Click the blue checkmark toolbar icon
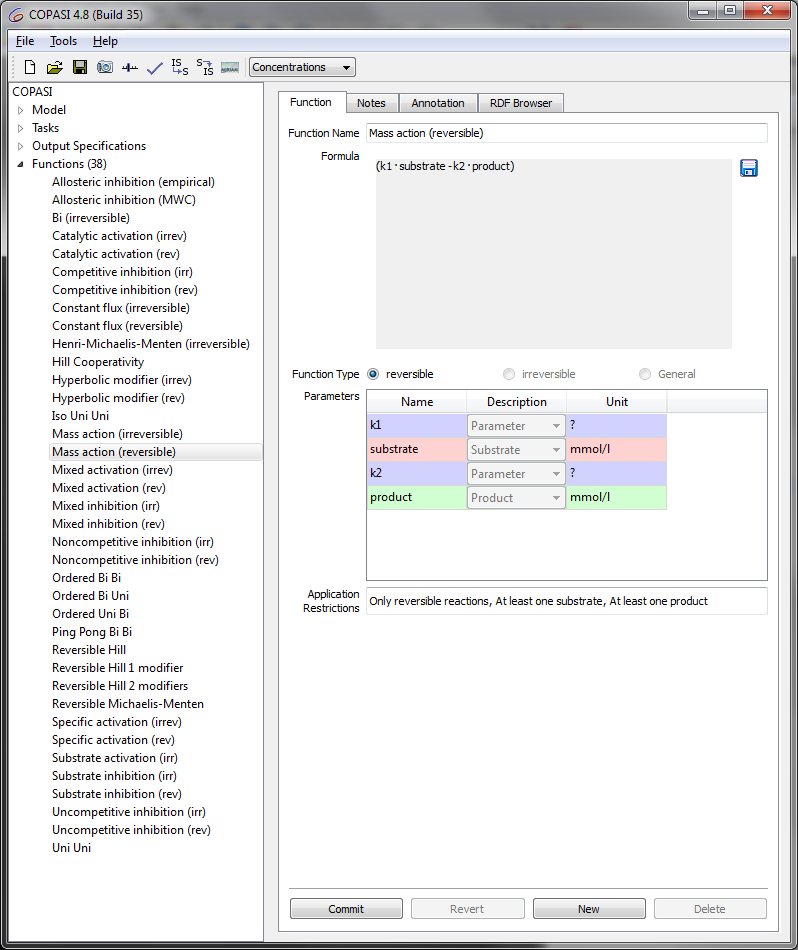Viewport: 798px width, 950px height. (154, 68)
